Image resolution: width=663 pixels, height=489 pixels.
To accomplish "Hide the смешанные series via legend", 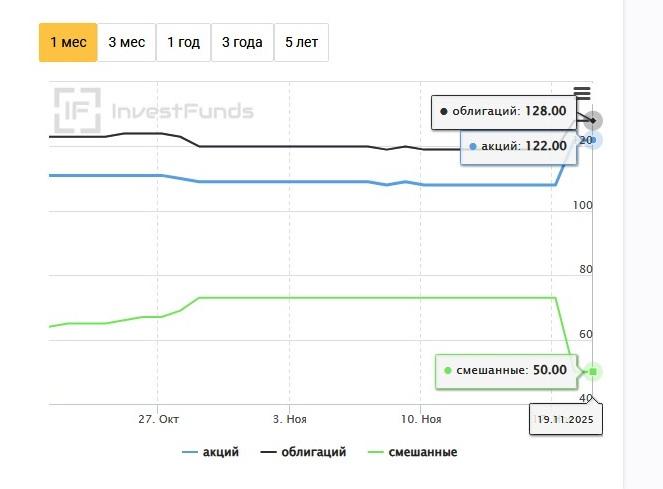I will point(413,452).
